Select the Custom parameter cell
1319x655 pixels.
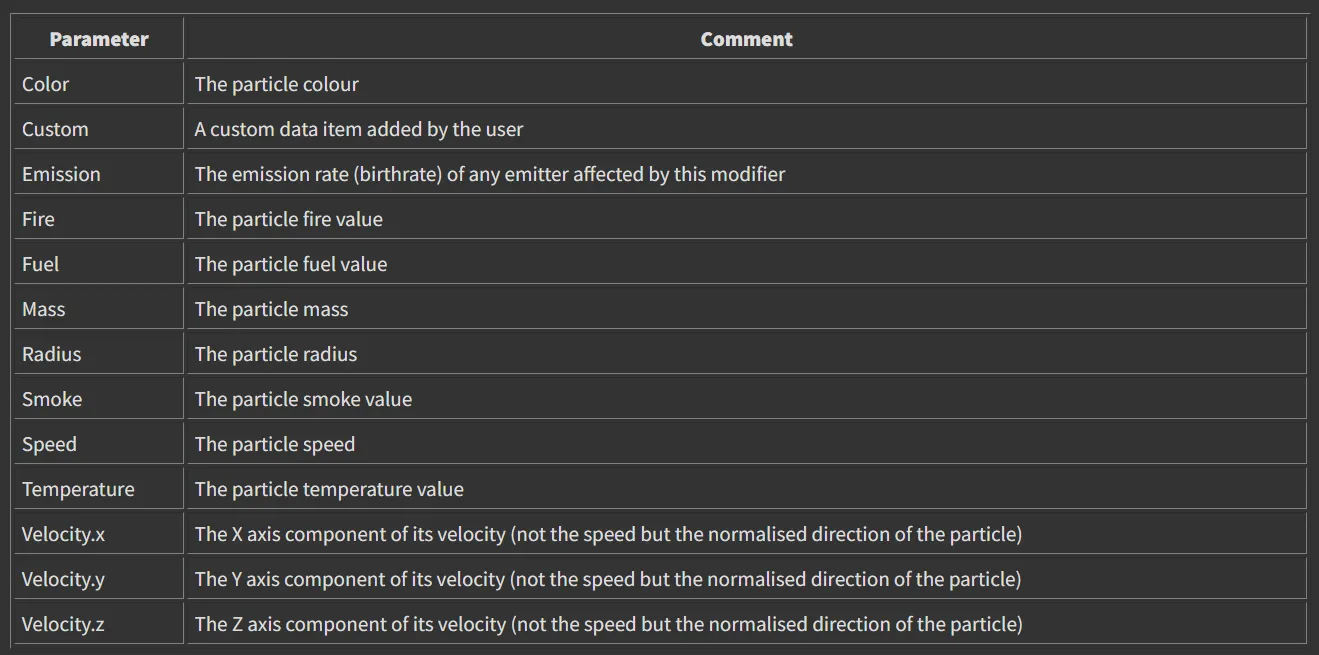click(x=55, y=130)
